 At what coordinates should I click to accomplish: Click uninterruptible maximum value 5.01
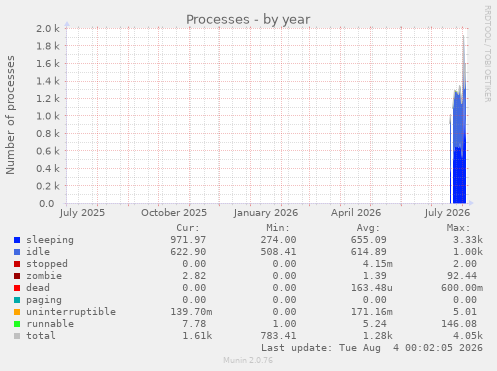tap(465, 312)
